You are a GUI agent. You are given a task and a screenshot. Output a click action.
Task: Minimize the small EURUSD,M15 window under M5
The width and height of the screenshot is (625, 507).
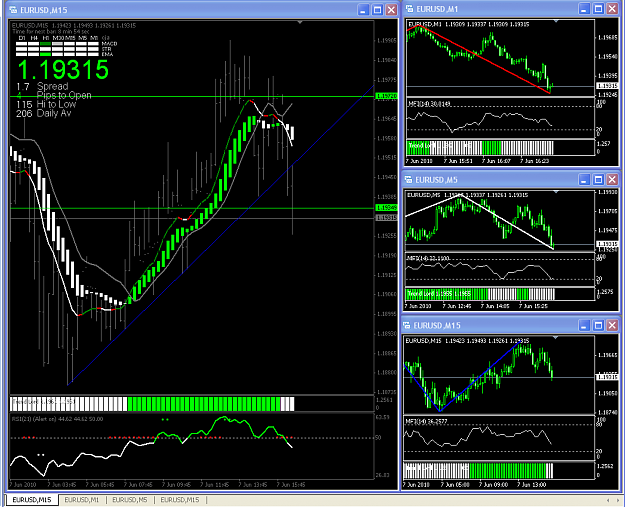coord(584,325)
